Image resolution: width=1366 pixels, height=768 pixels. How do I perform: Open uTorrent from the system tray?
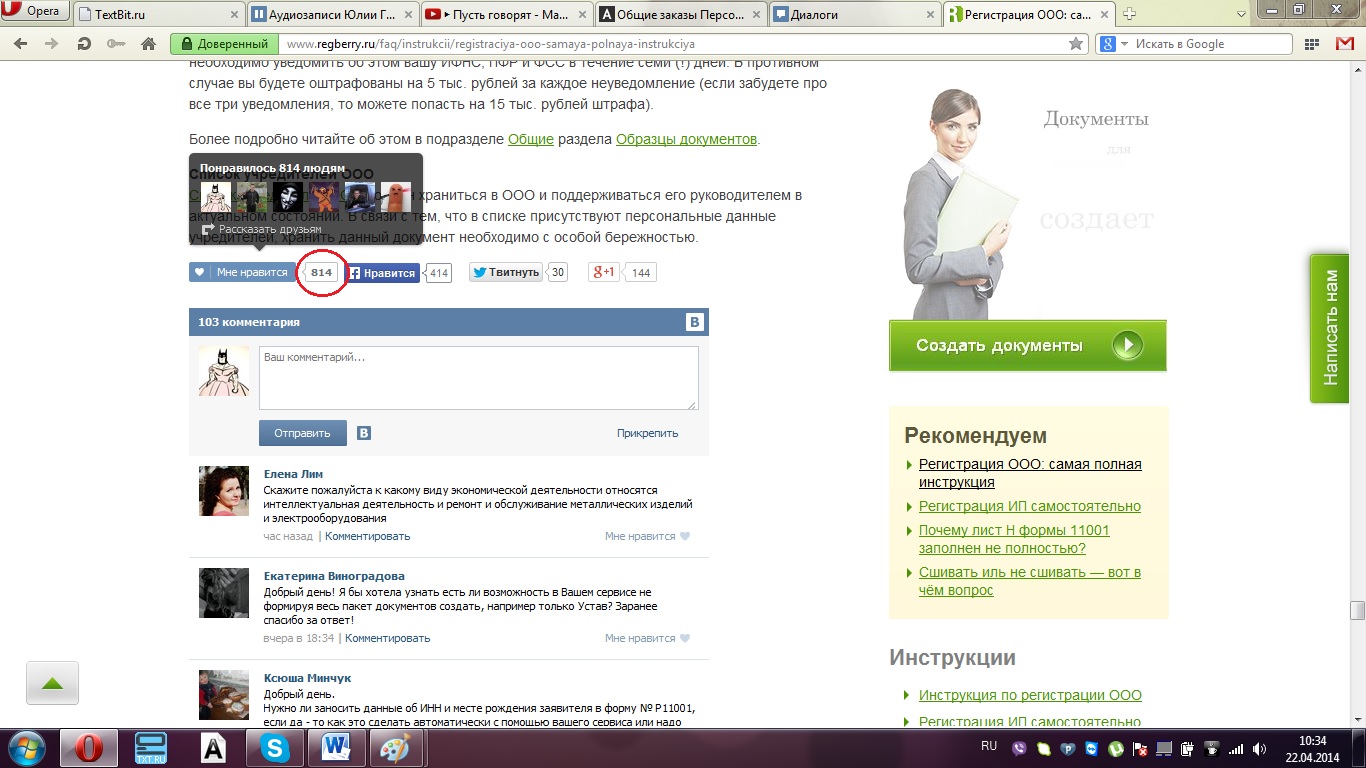pos(1116,748)
